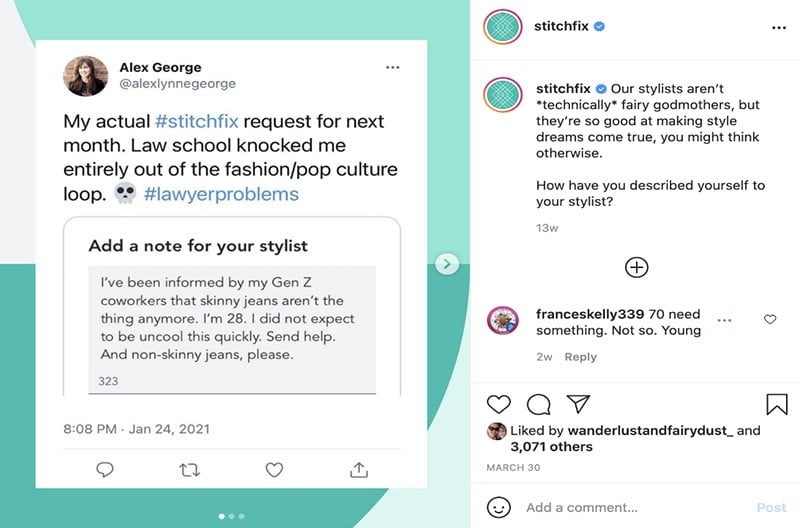Open post options three-dot menu
Screen dimensions: 800x528
pos(780,28)
